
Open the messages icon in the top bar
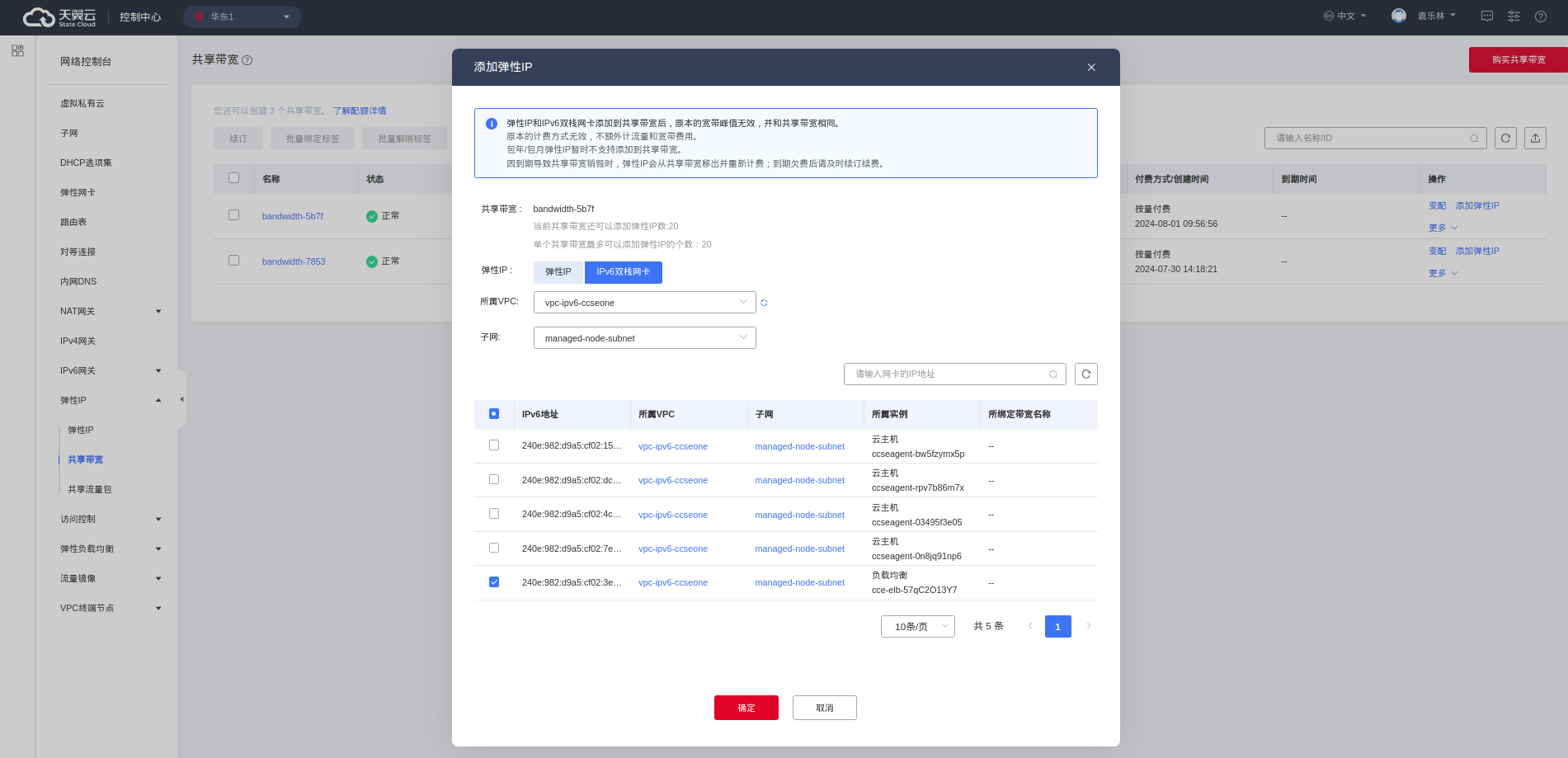click(x=1487, y=16)
